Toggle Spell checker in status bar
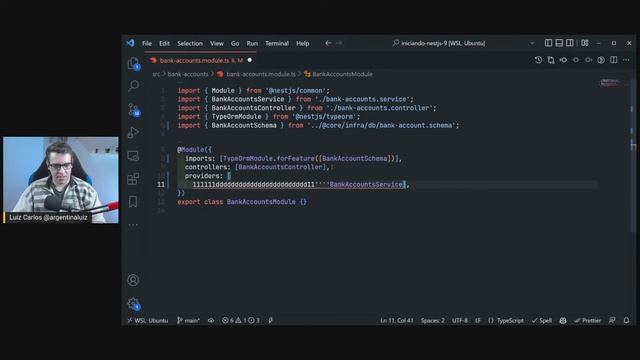This screenshot has width=640, height=360. 542,320
